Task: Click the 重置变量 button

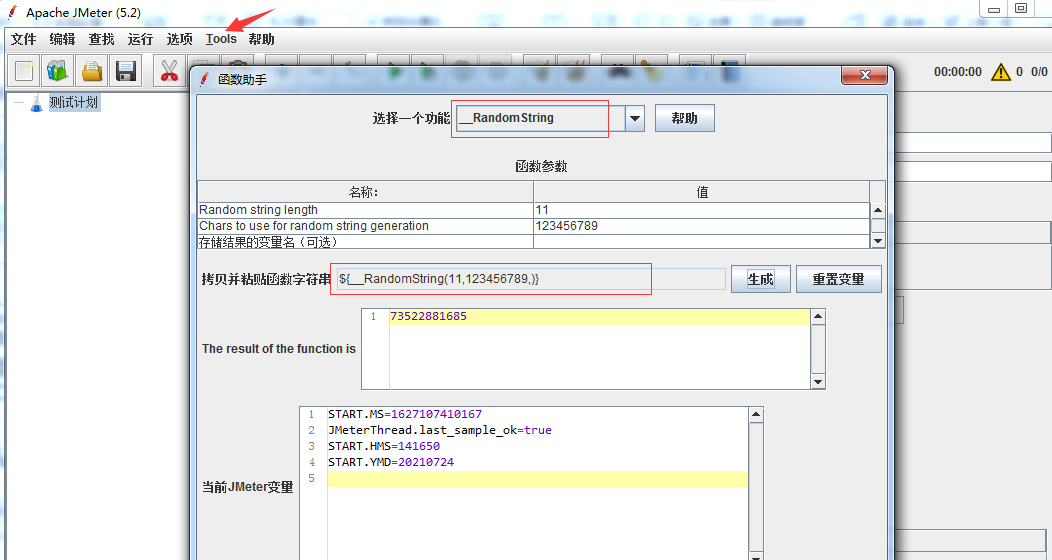Action: [839, 279]
